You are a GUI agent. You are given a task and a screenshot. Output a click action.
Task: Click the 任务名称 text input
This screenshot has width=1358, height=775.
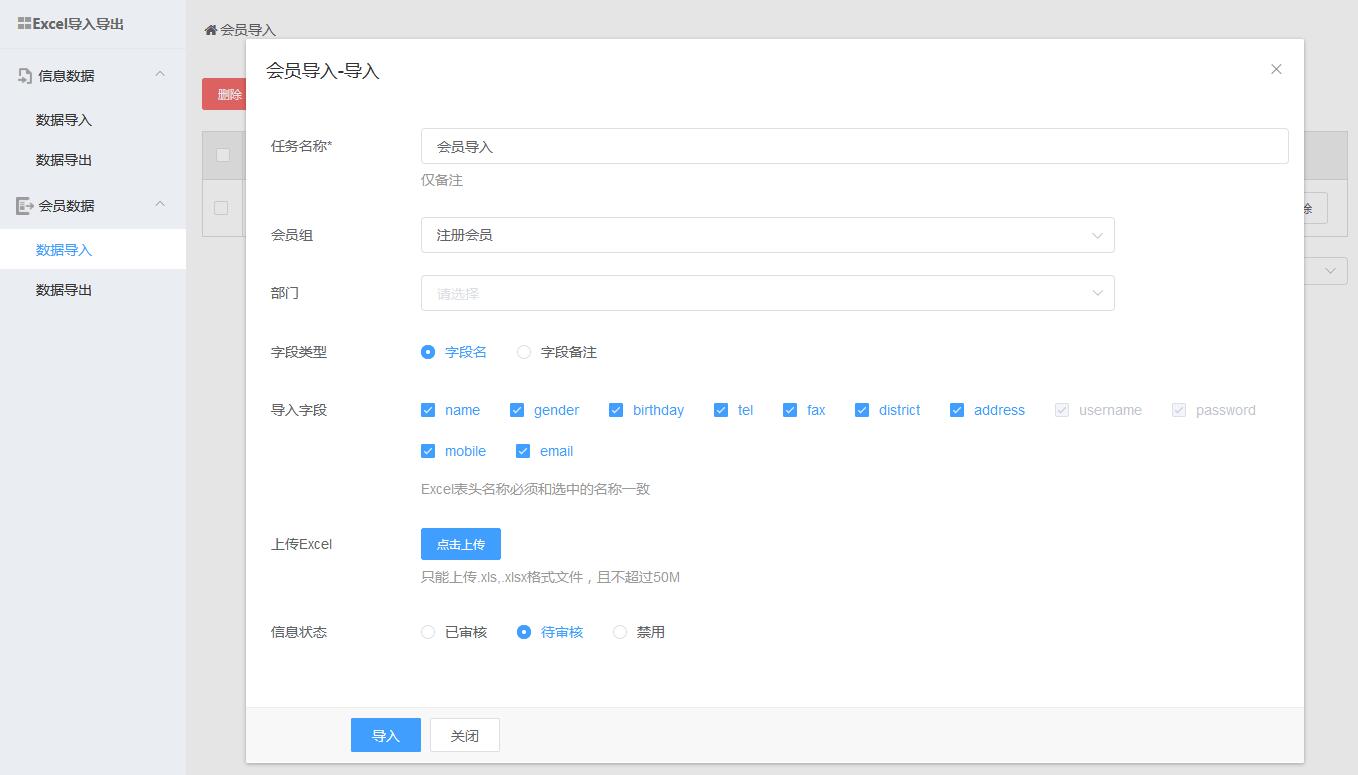(x=854, y=146)
